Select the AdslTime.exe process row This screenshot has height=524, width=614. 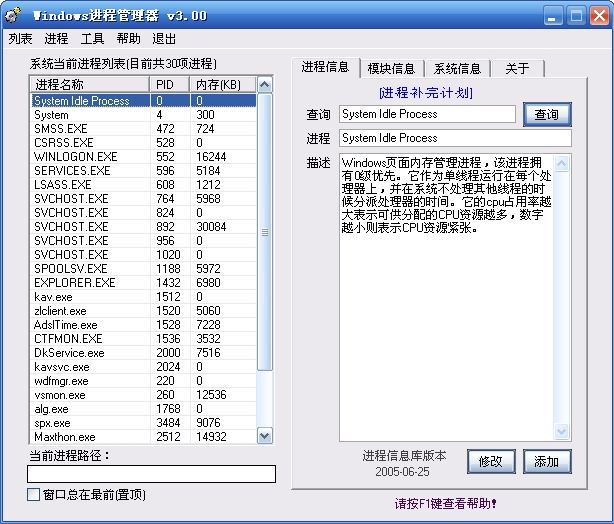[x=144, y=325]
